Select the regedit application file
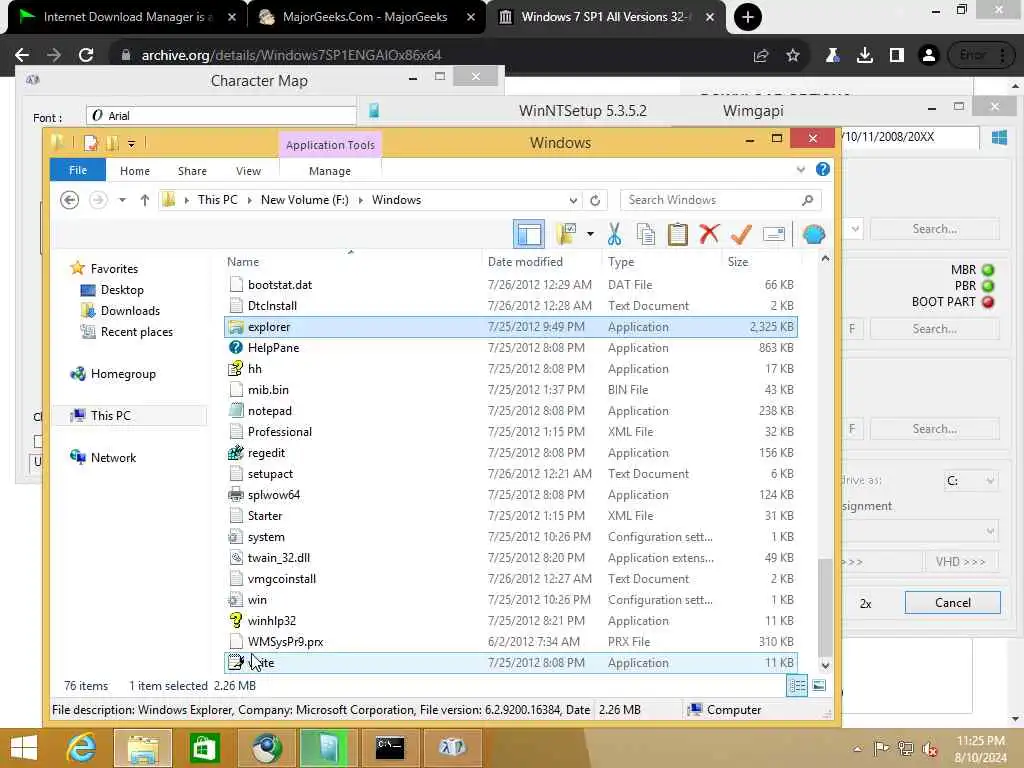Image resolution: width=1024 pixels, height=768 pixels. pos(511,453)
